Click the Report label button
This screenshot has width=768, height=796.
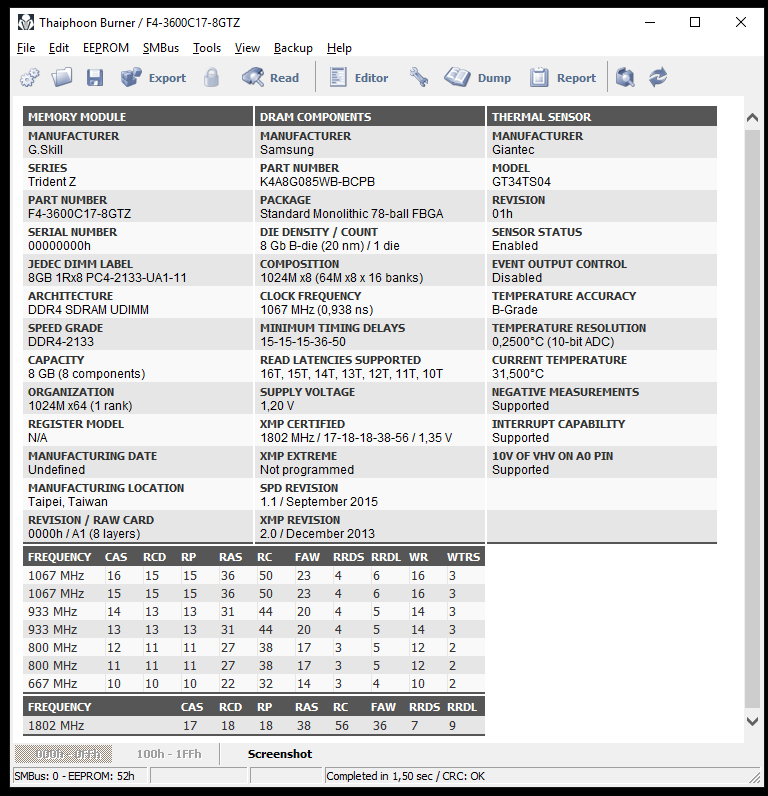(576, 78)
